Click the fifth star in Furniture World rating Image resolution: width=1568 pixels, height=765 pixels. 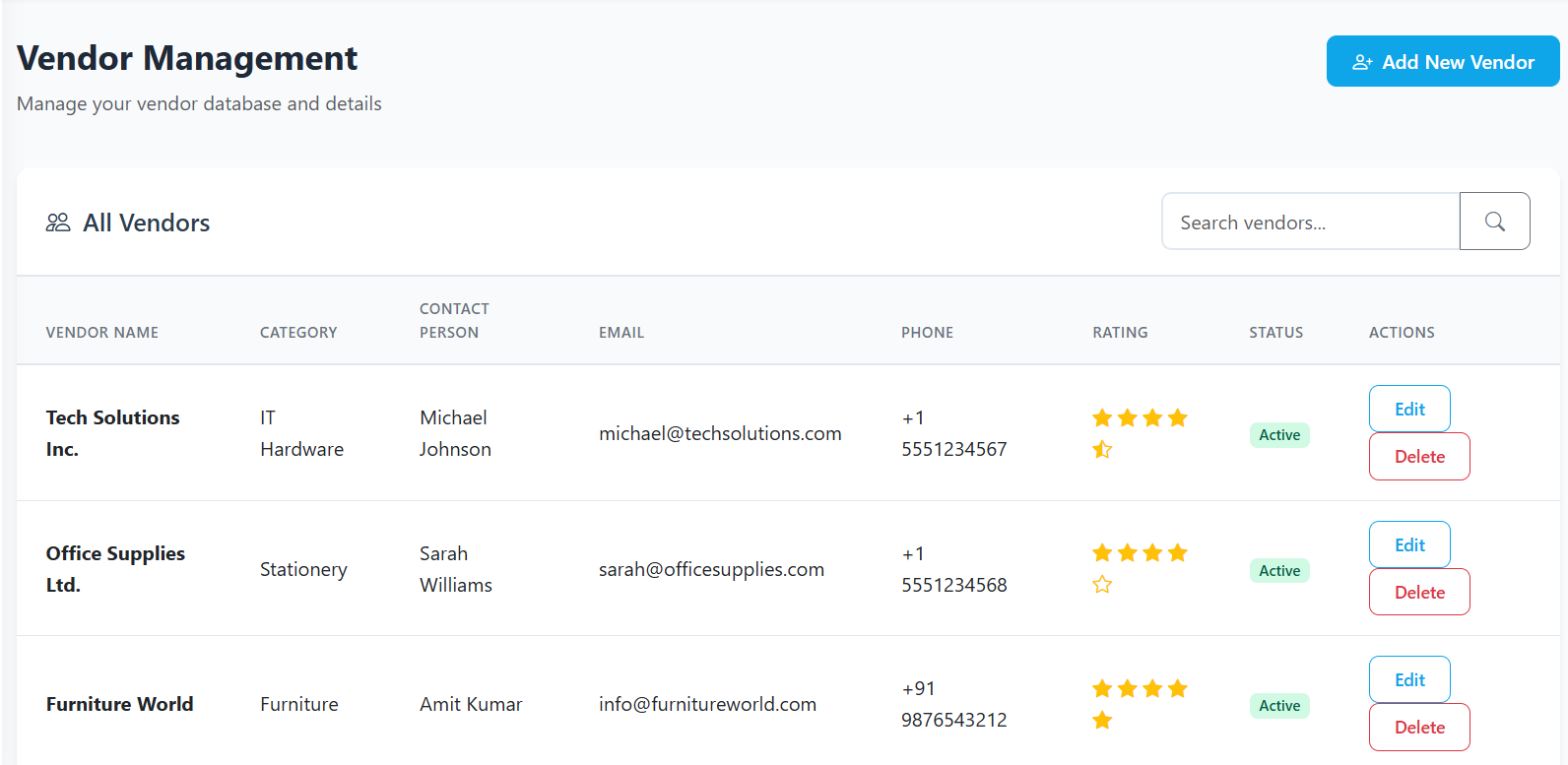tap(1102, 720)
